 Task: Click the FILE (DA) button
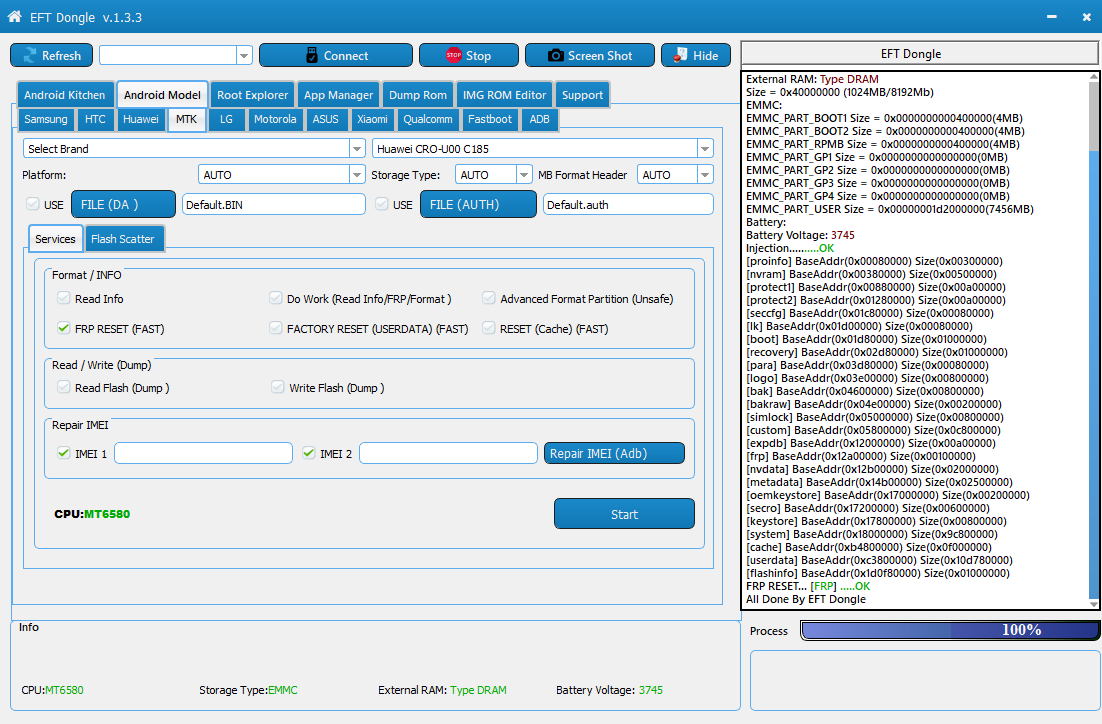pyautogui.click(x=124, y=205)
